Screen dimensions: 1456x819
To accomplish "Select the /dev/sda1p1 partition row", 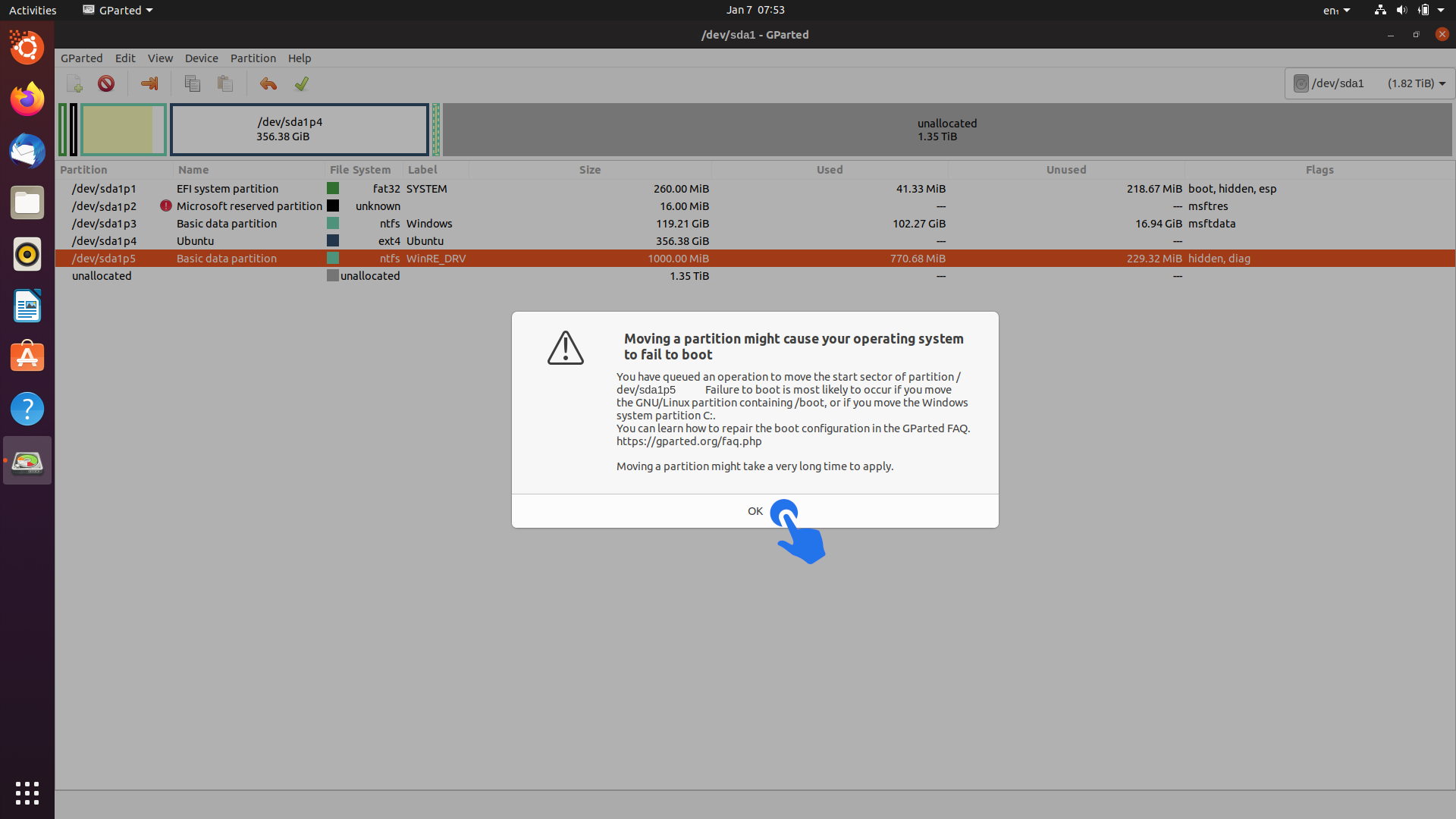I will 755,189.
